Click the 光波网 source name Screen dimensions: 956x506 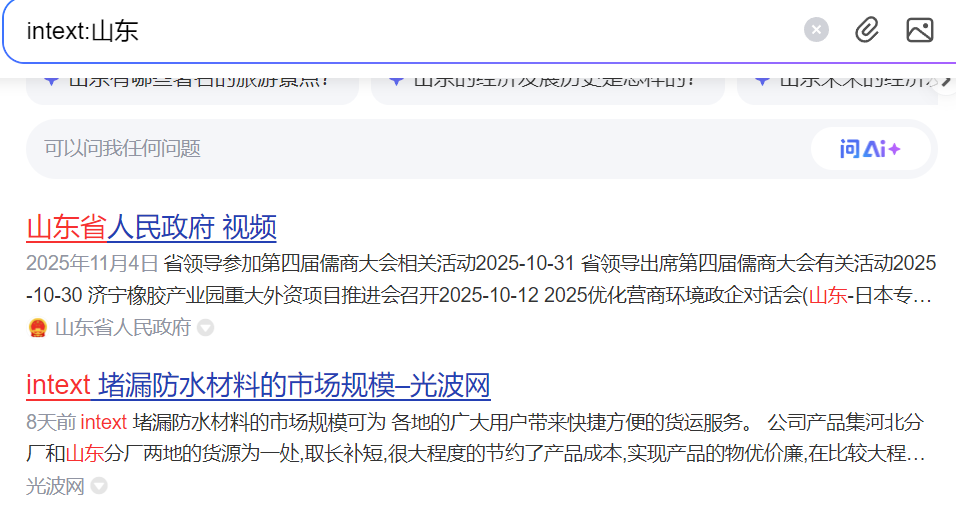tap(55, 486)
